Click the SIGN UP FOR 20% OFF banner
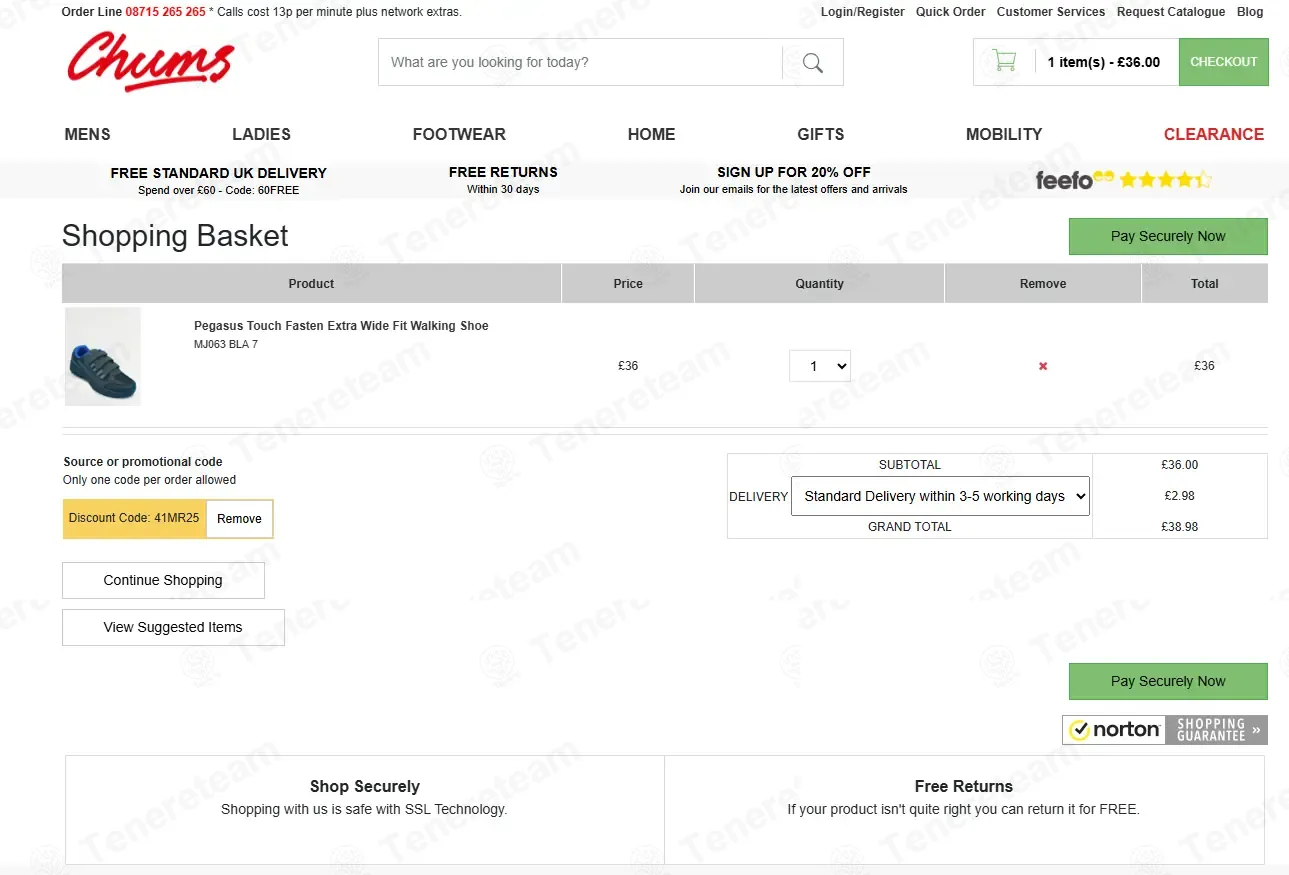1289x875 pixels. [794, 180]
